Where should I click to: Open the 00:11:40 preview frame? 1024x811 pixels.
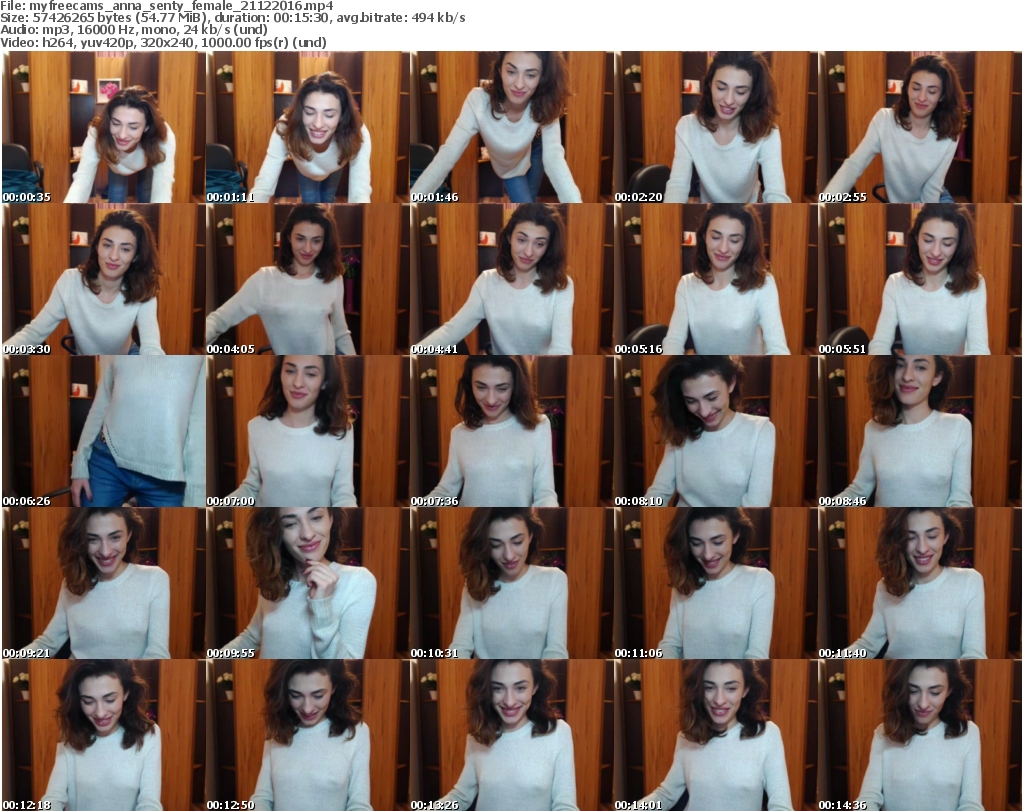(920, 584)
